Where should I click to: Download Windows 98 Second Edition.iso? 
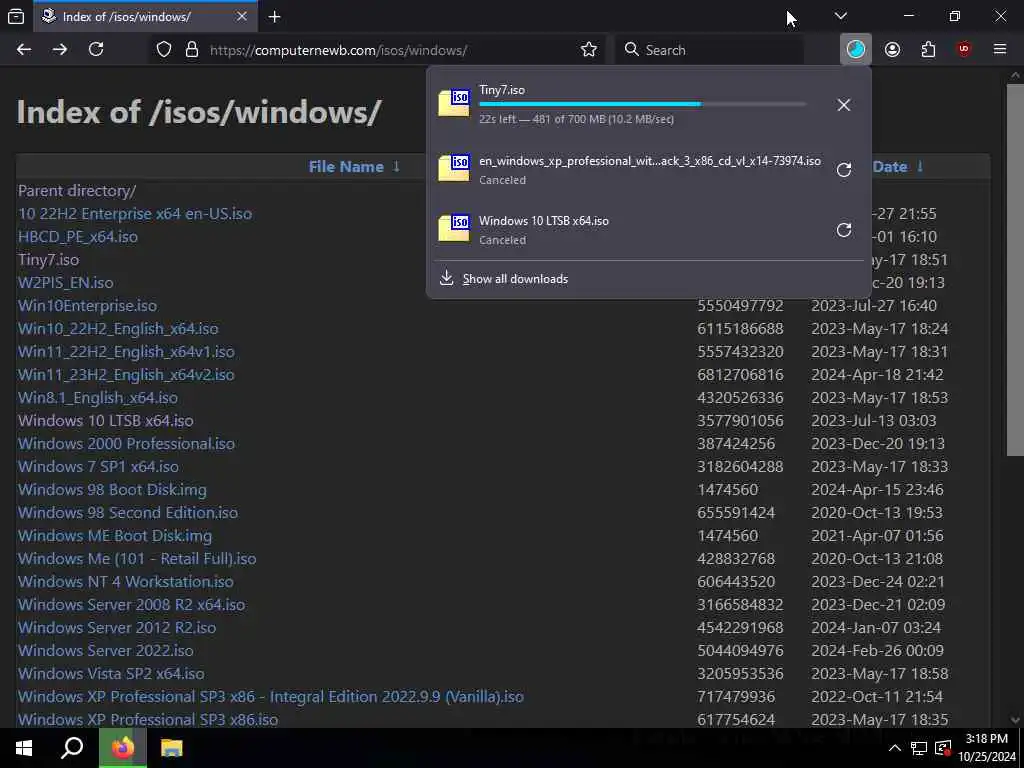pyautogui.click(x=128, y=512)
